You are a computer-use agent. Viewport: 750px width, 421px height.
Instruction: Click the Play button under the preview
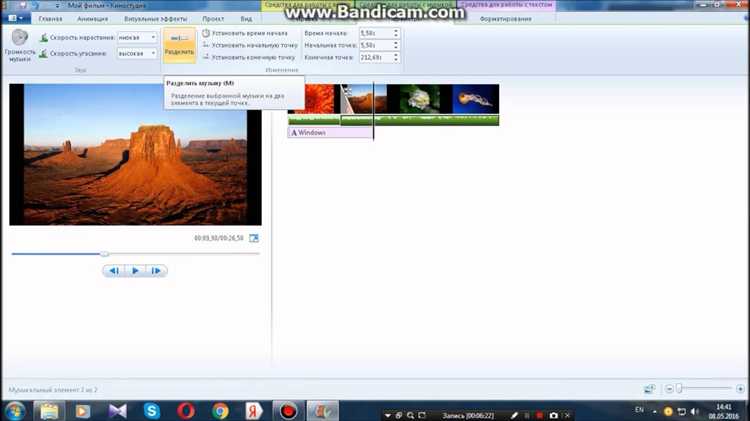135,271
